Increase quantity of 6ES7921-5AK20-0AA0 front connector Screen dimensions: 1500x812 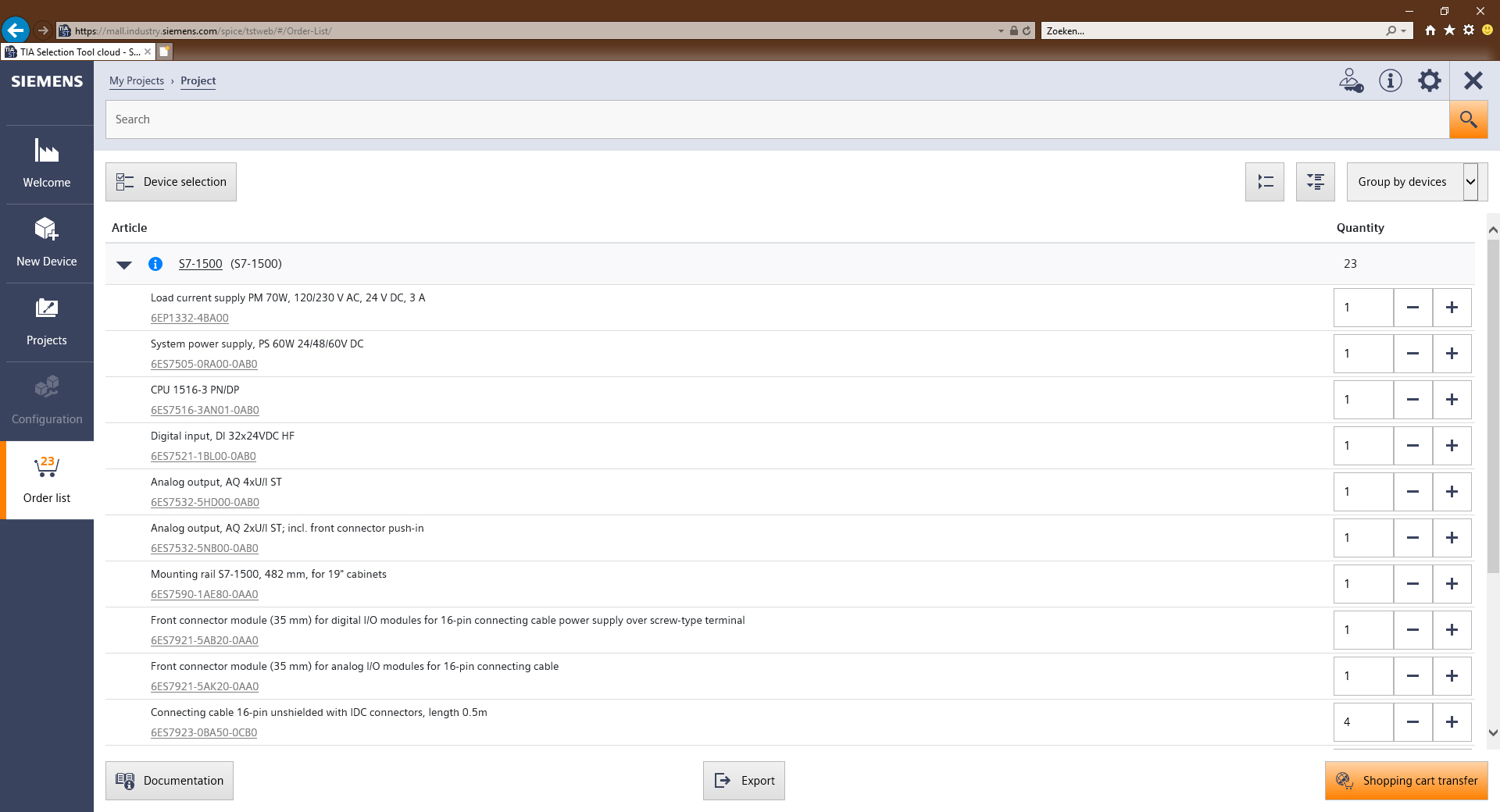1452,676
